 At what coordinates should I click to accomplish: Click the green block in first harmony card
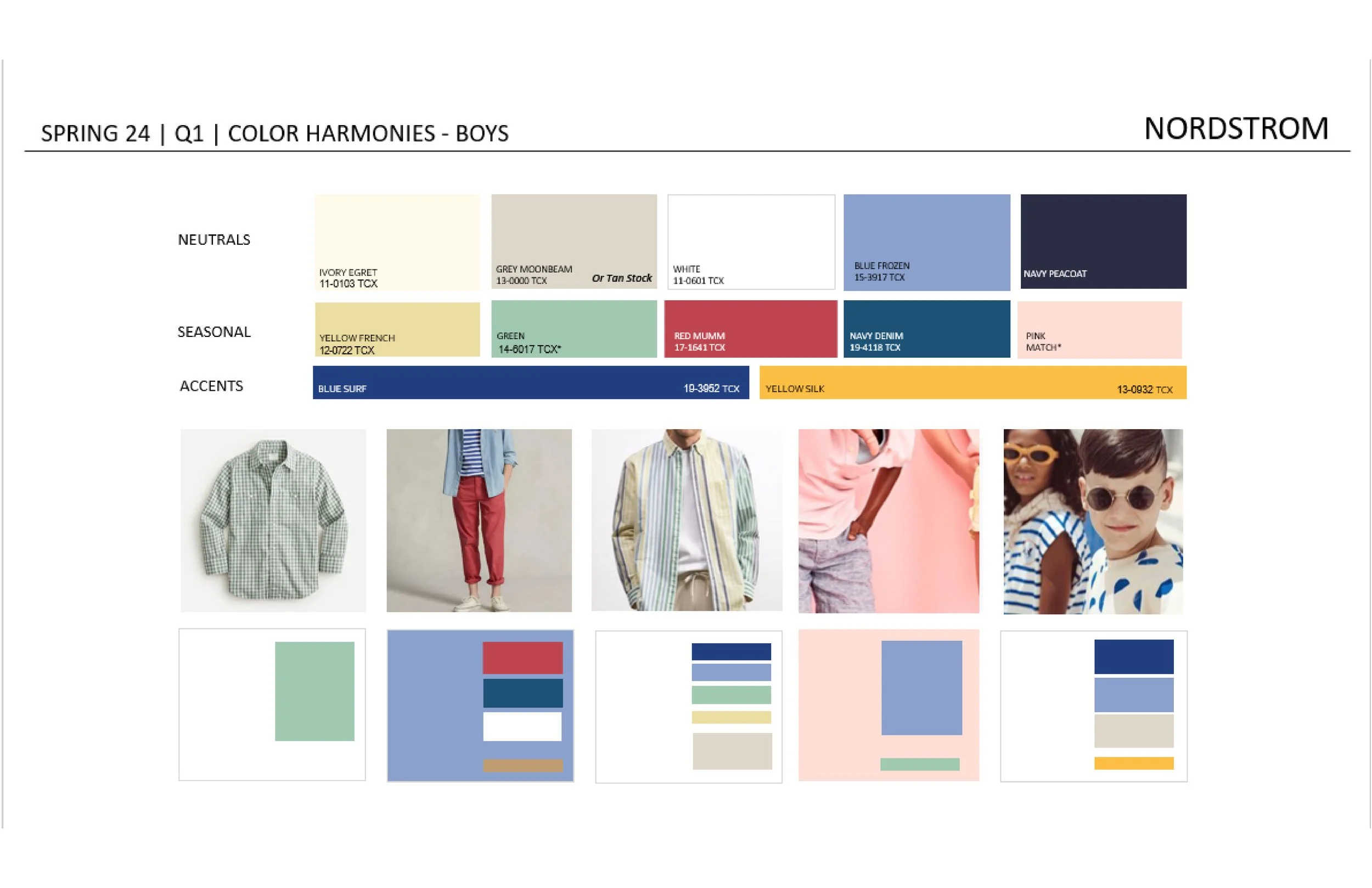(x=314, y=691)
